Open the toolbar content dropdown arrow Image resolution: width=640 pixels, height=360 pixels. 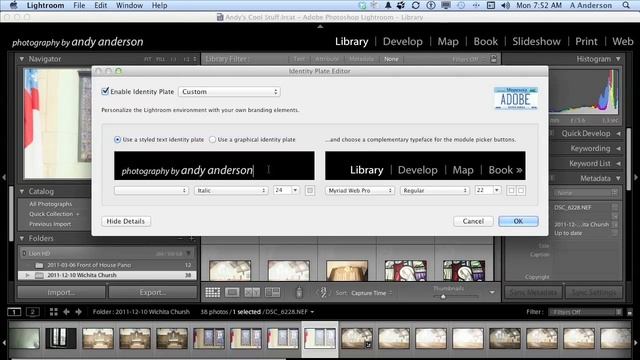coord(492,292)
